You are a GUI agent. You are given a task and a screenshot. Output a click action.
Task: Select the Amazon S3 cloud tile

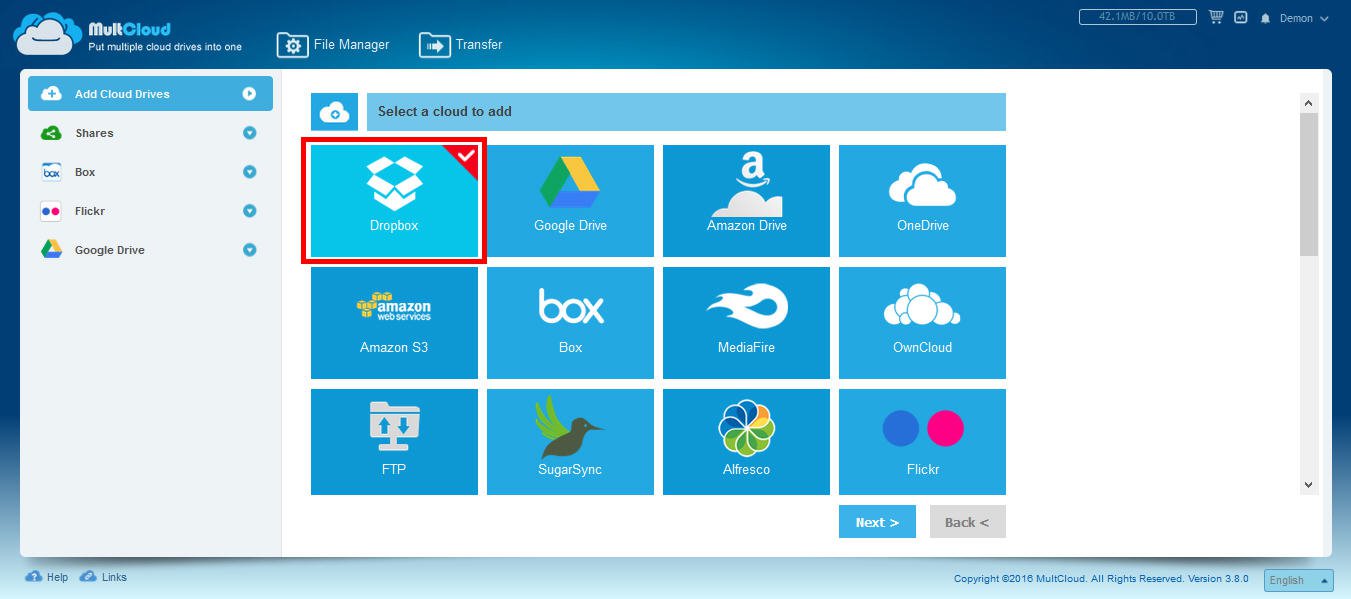point(394,323)
